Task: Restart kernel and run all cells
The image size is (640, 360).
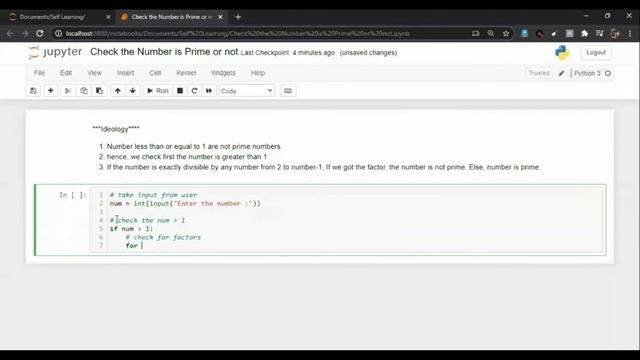Action: 209,91
